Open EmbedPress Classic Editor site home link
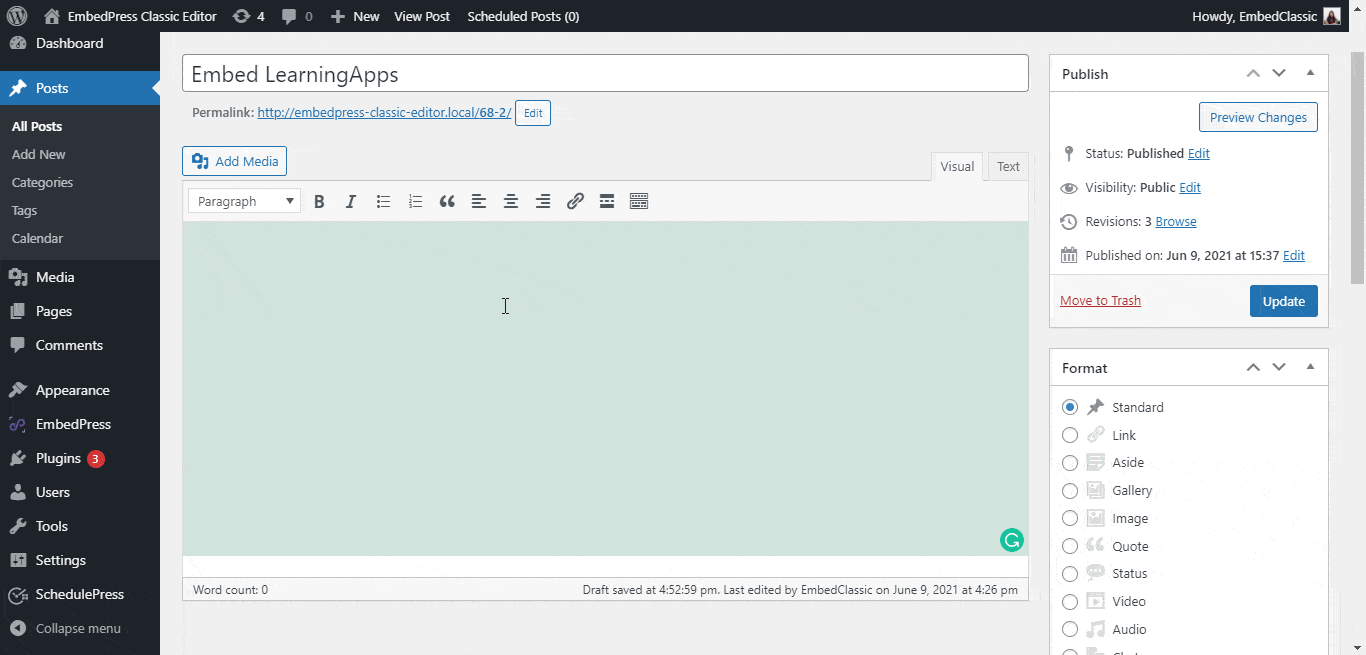 click(130, 16)
